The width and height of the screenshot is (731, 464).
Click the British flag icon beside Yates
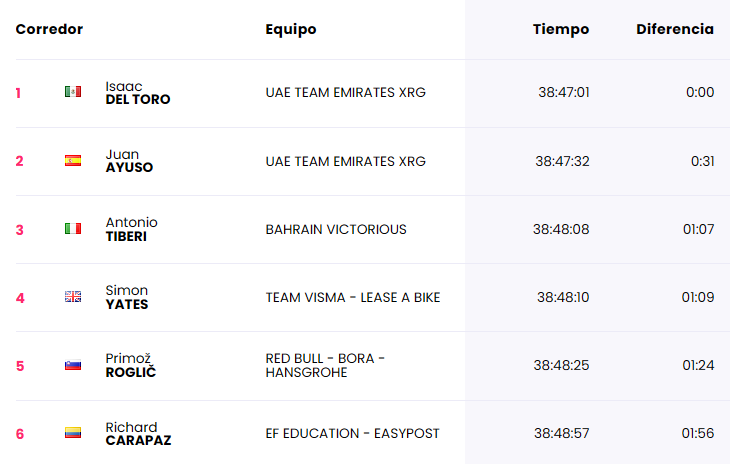point(73,297)
